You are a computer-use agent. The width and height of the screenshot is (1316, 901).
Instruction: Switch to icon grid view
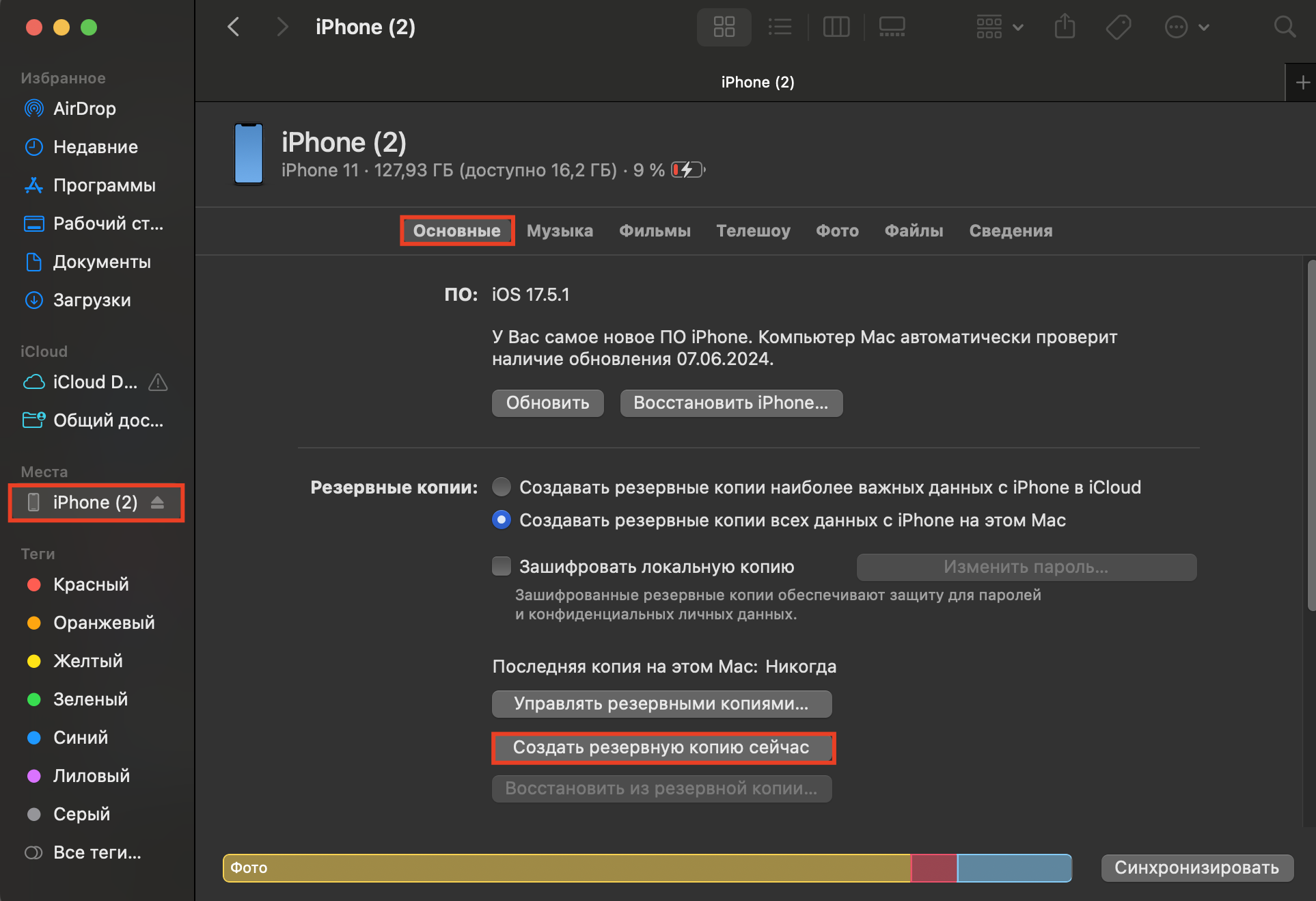[x=724, y=27]
